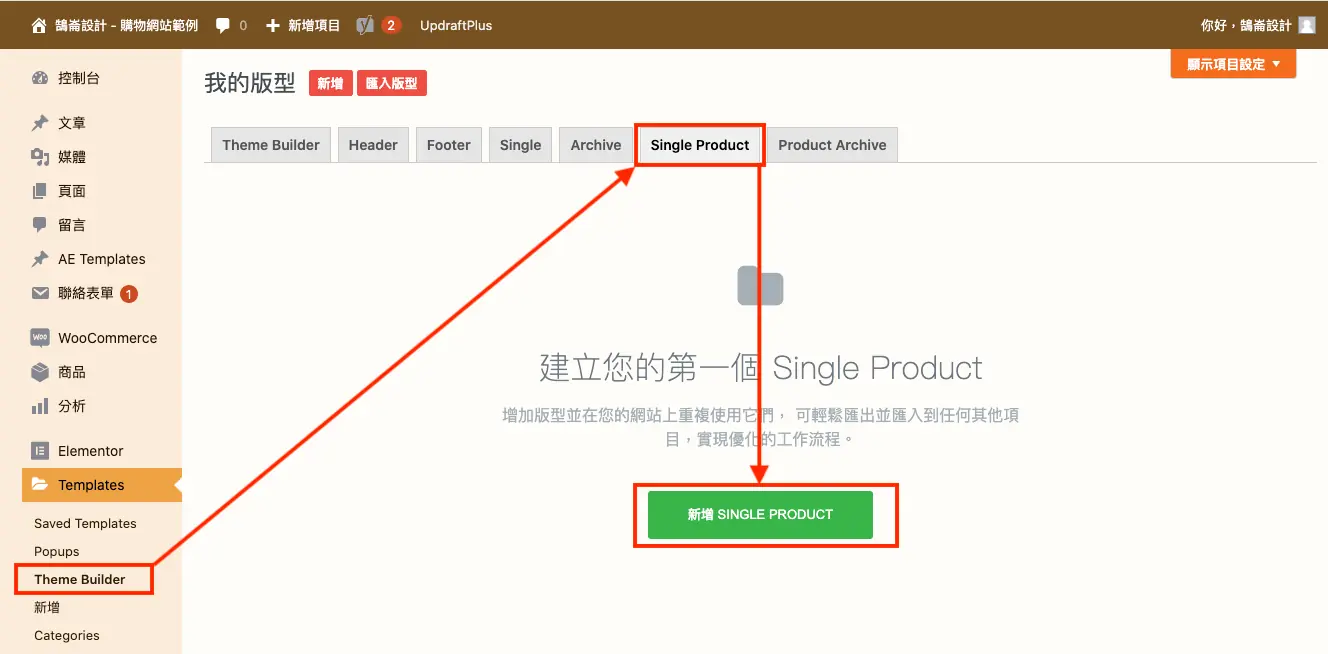Click 你好，鵠崙設計 account greeting
Screen dimensions: 1328x654
(x=1246, y=25)
